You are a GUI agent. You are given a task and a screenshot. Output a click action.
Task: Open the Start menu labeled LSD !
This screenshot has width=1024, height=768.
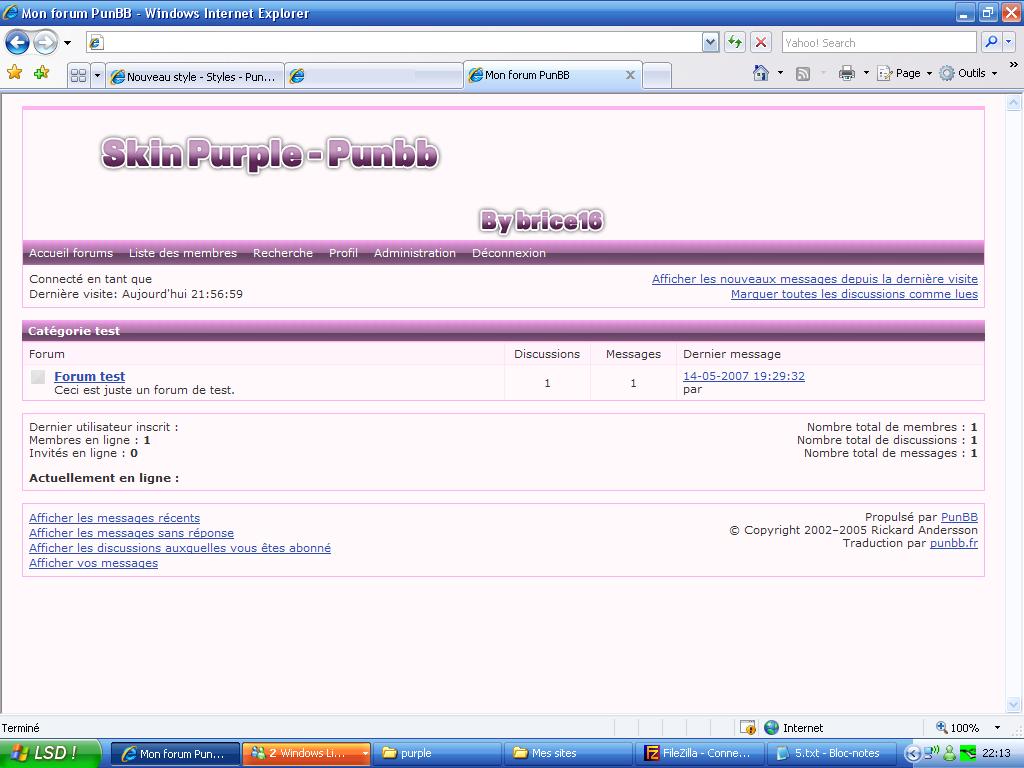coord(50,753)
